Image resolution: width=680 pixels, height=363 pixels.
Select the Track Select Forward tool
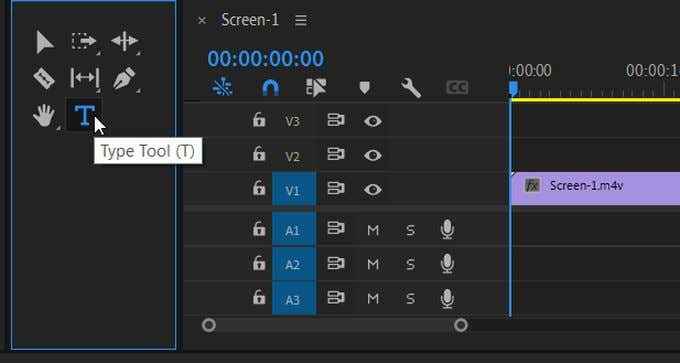click(x=84, y=41)
